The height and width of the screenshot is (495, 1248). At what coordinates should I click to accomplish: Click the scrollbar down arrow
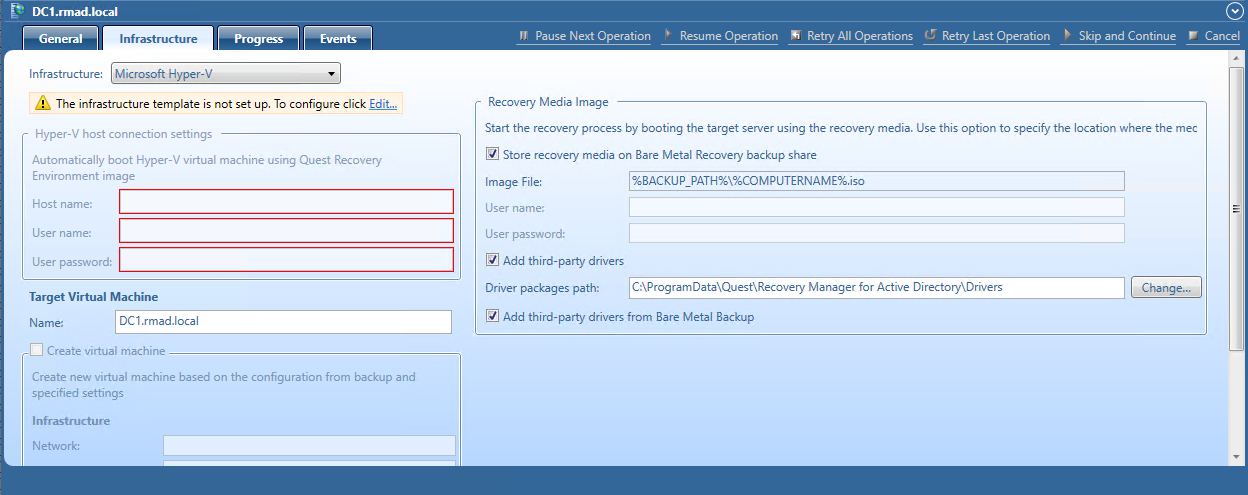coord(1238,457)
